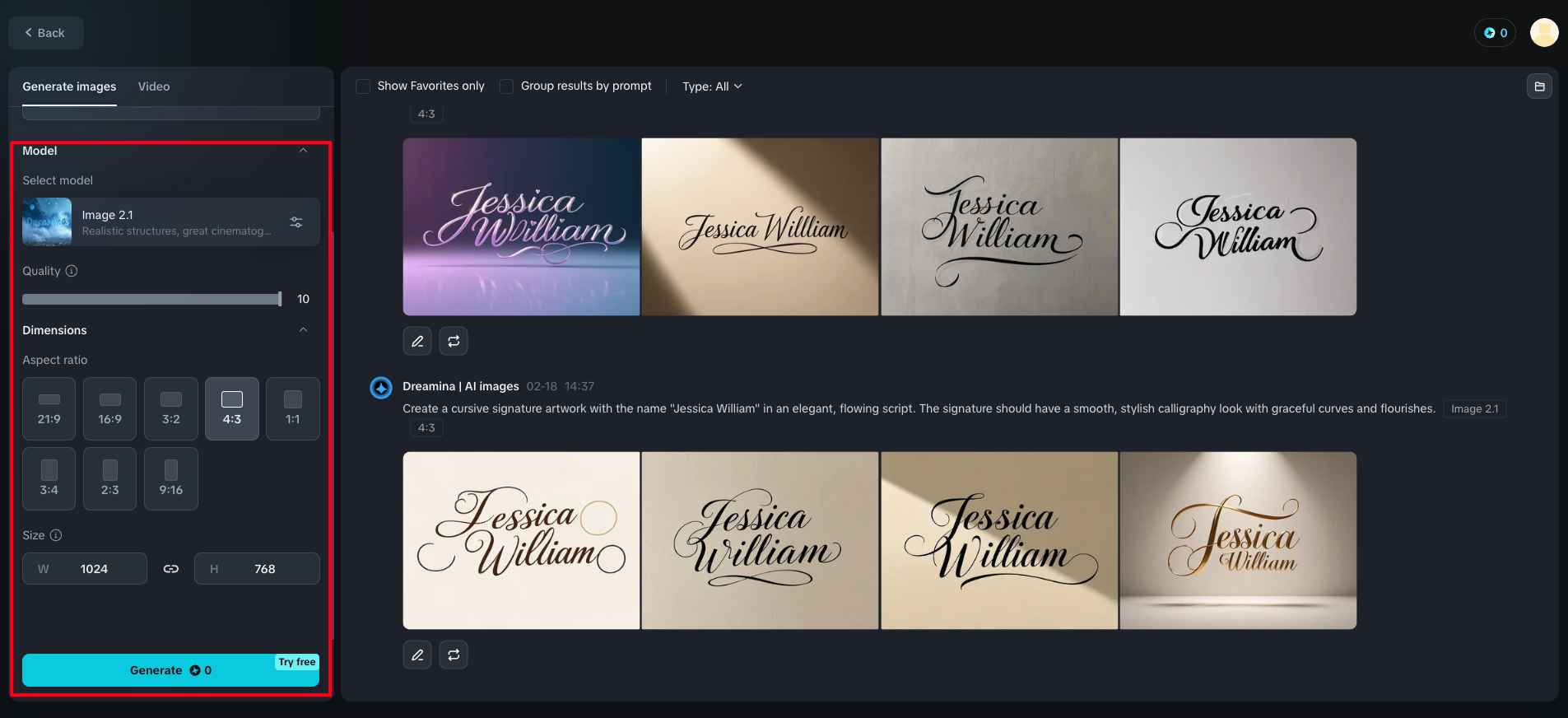Viewport: 1568px width, 718px height.
Task: Open the gold spotlight Jessica William image
Action: (1238, 540)
